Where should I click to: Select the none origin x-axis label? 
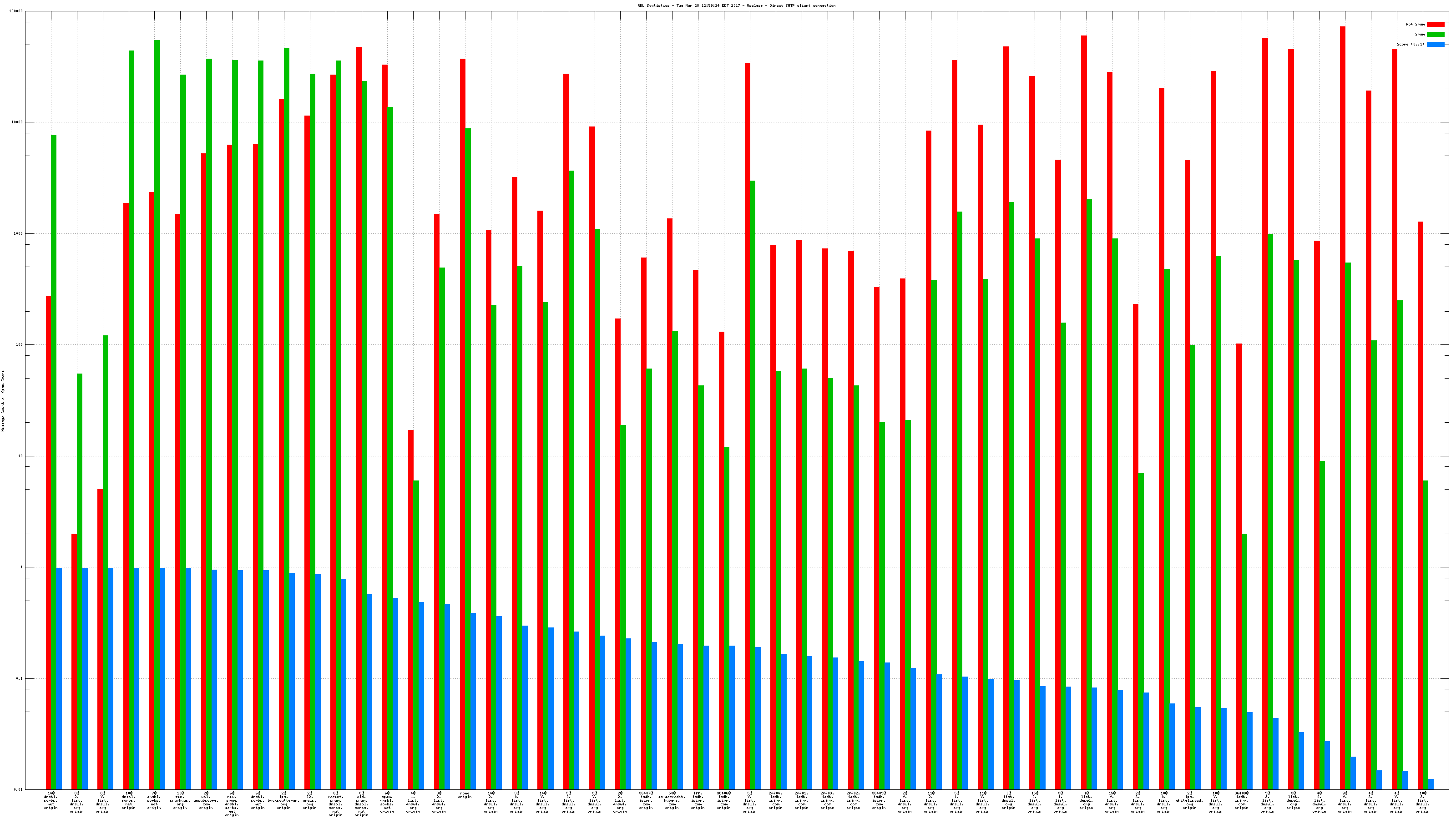(465, 795)
